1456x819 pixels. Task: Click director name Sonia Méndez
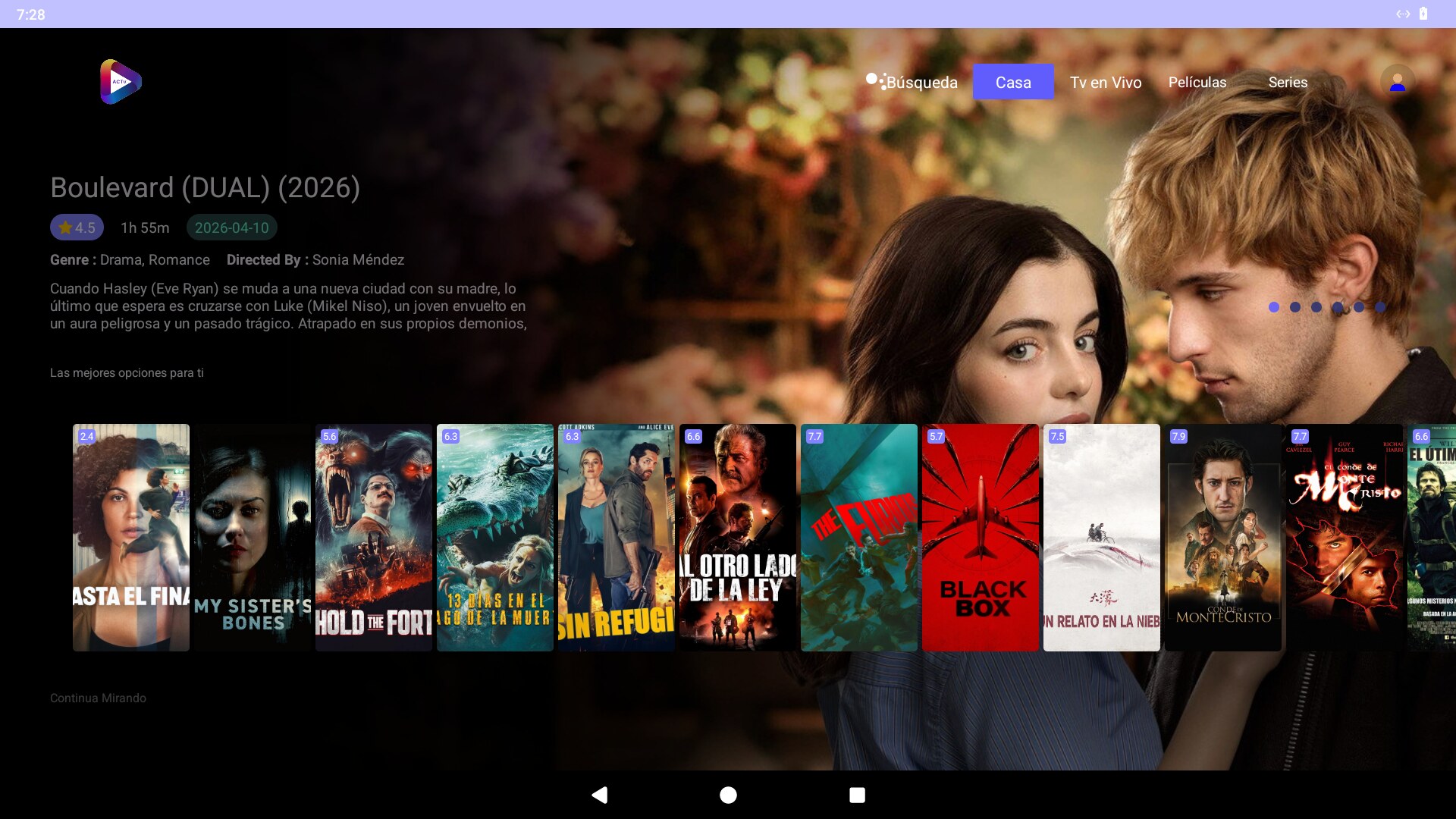(x=358, y=259)
